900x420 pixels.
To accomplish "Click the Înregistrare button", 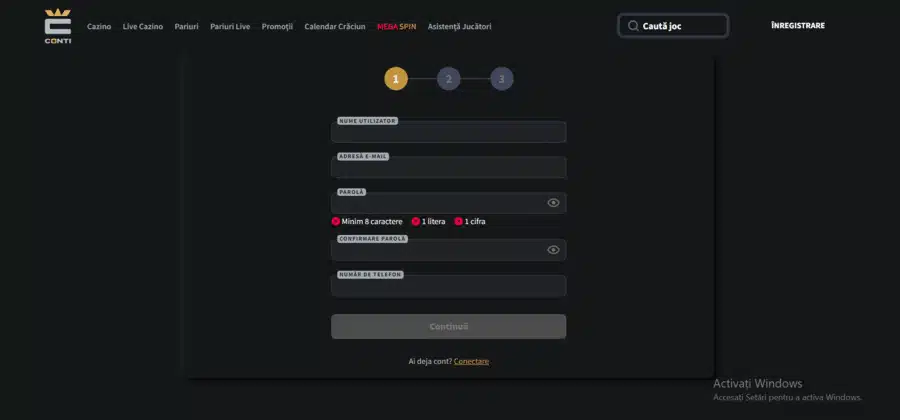I will 798,26.
